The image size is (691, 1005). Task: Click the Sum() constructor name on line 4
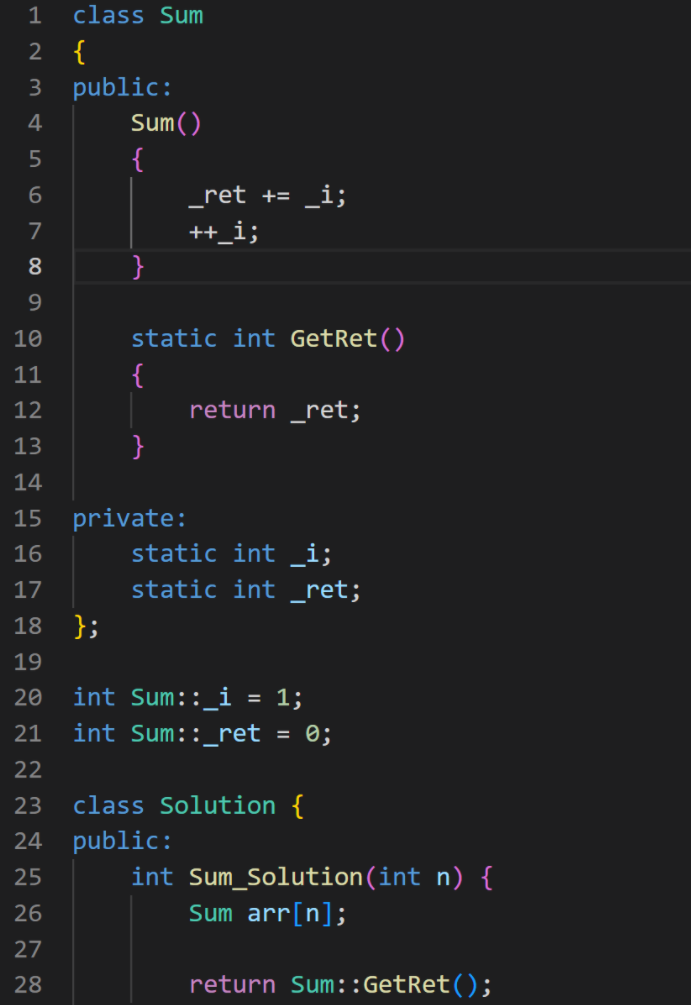166,123
